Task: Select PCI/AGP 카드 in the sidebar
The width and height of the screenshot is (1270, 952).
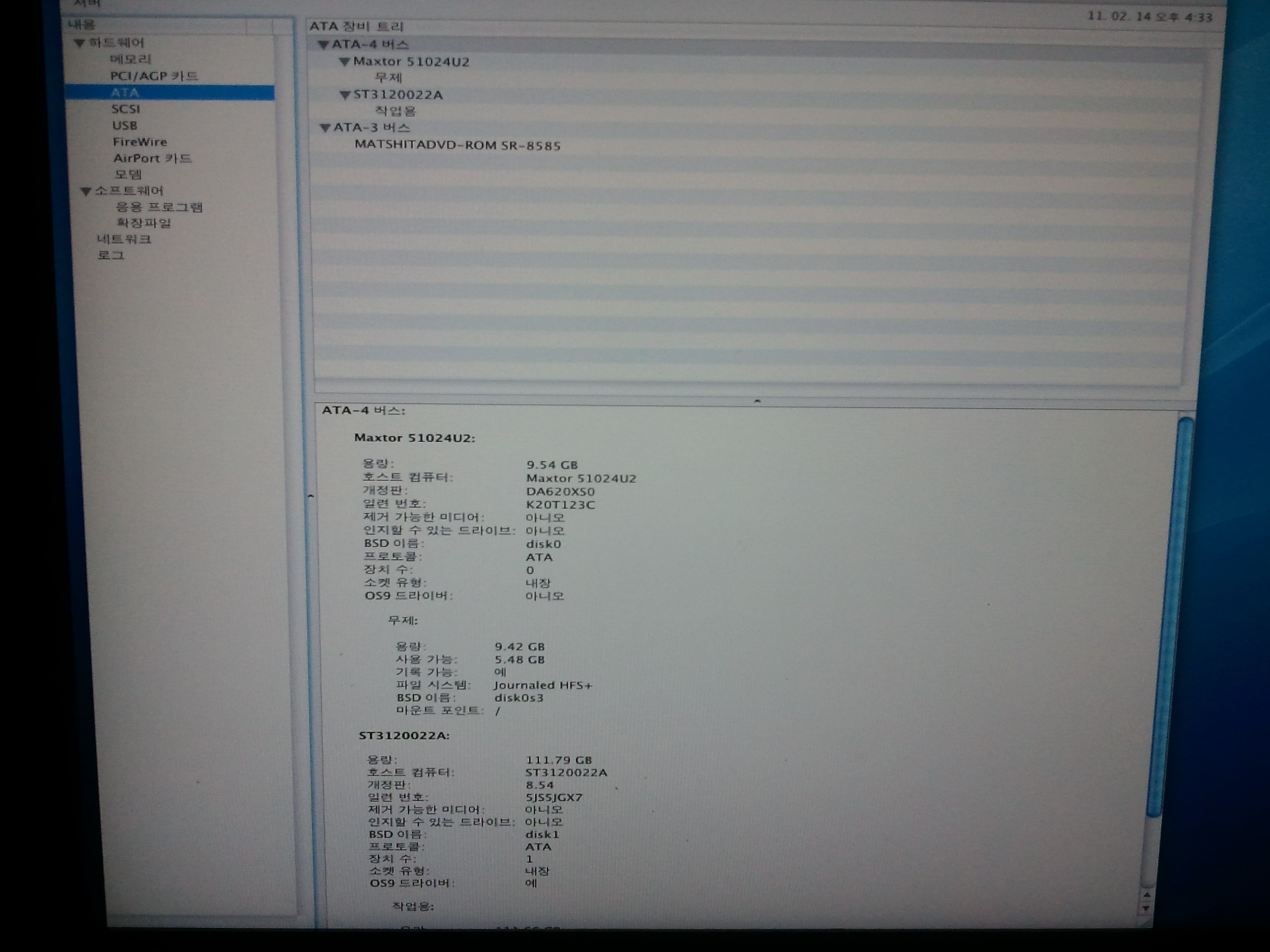Action: 153,76
